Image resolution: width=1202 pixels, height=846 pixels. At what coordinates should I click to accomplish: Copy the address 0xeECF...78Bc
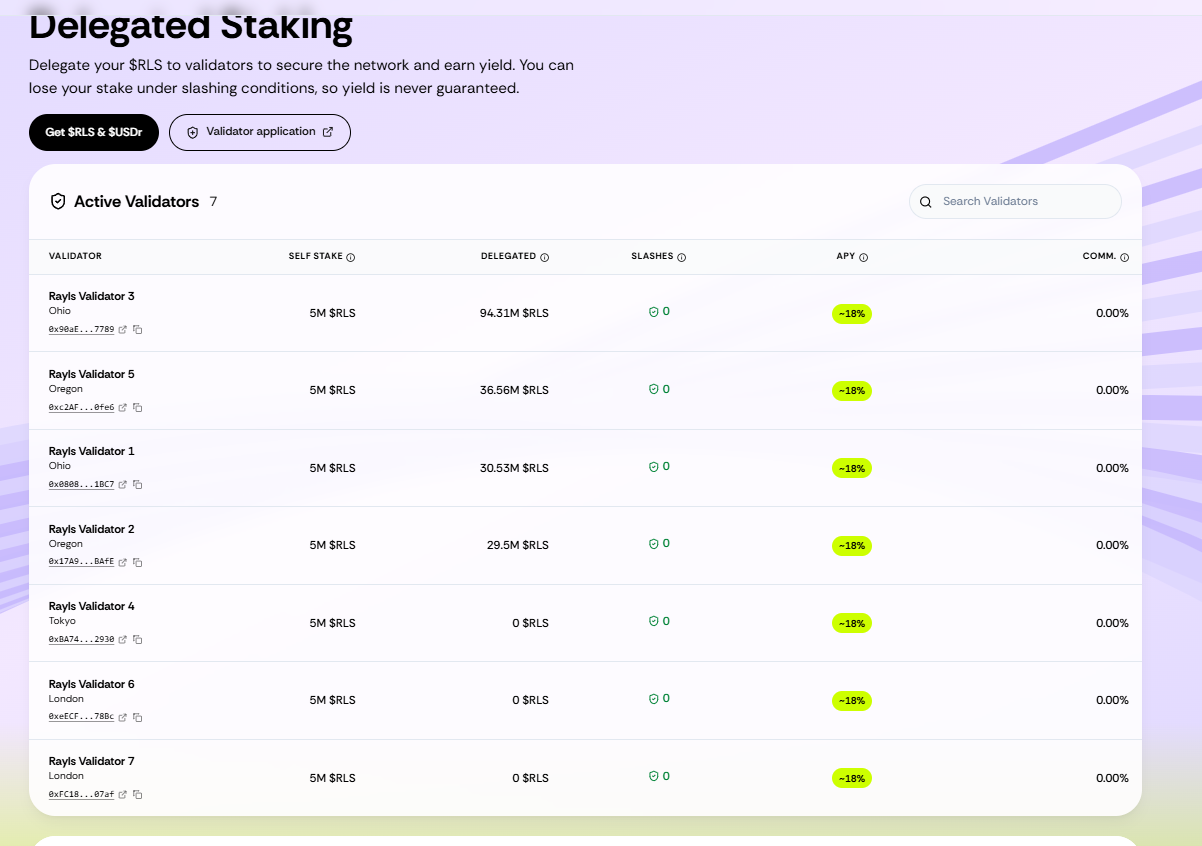(138, 717)
